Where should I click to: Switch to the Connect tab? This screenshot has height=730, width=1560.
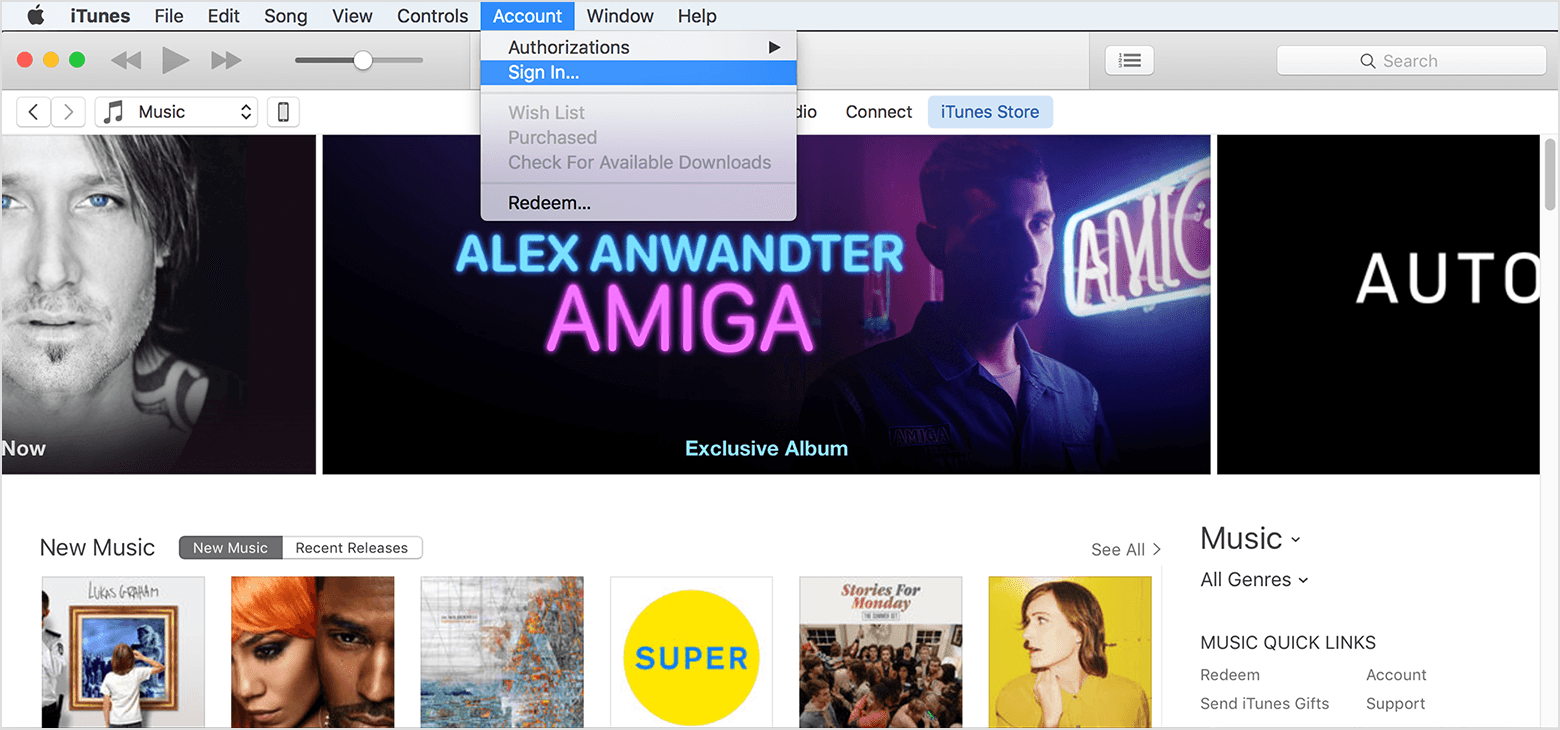point(879,112)
